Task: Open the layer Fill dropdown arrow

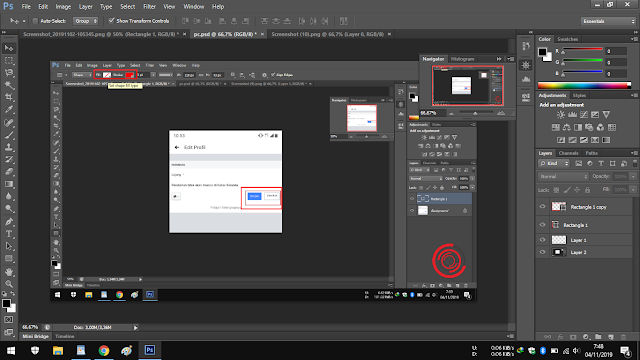Action: pos(633,190)
